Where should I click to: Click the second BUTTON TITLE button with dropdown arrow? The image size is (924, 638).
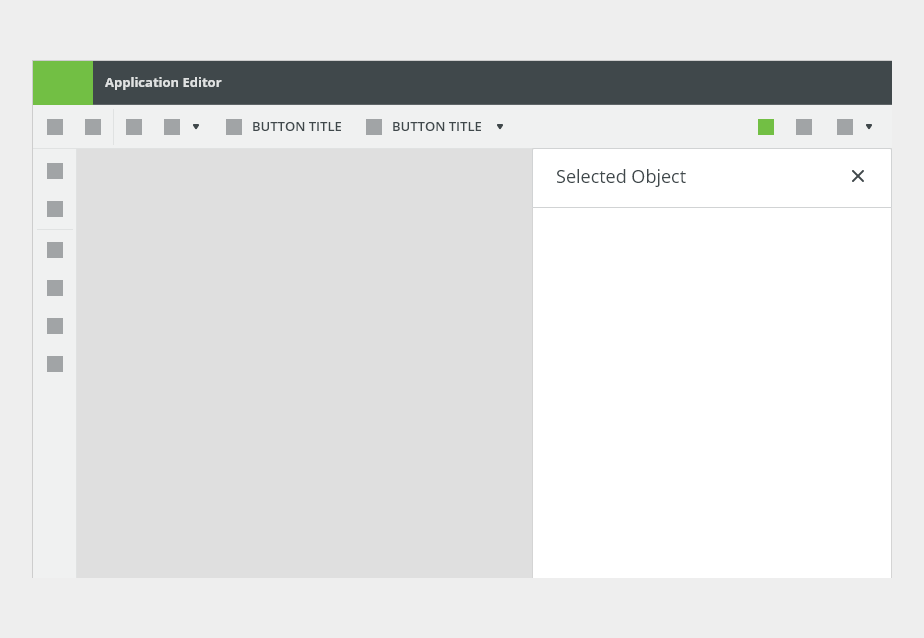click(435, 127)
